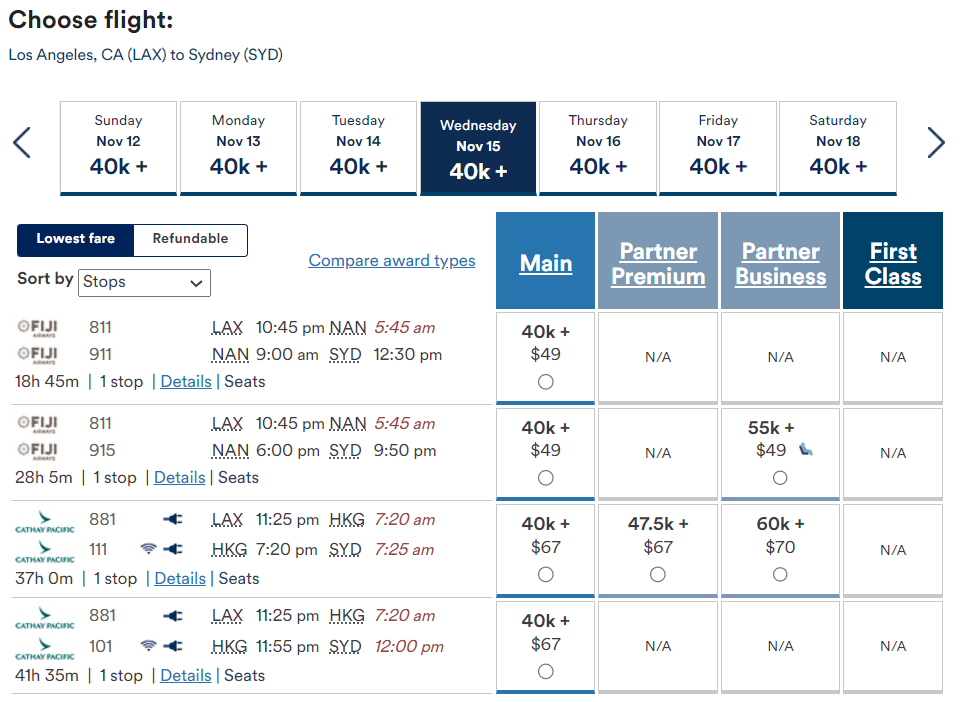Click the right arrow to view later dates

point(937,143)
